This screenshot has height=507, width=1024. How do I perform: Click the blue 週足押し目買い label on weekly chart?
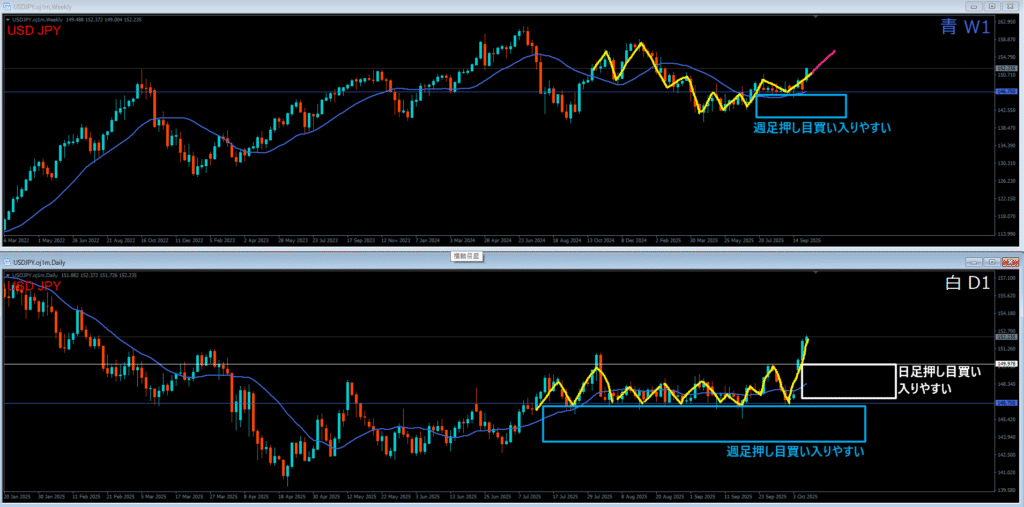tap(821, 128)
